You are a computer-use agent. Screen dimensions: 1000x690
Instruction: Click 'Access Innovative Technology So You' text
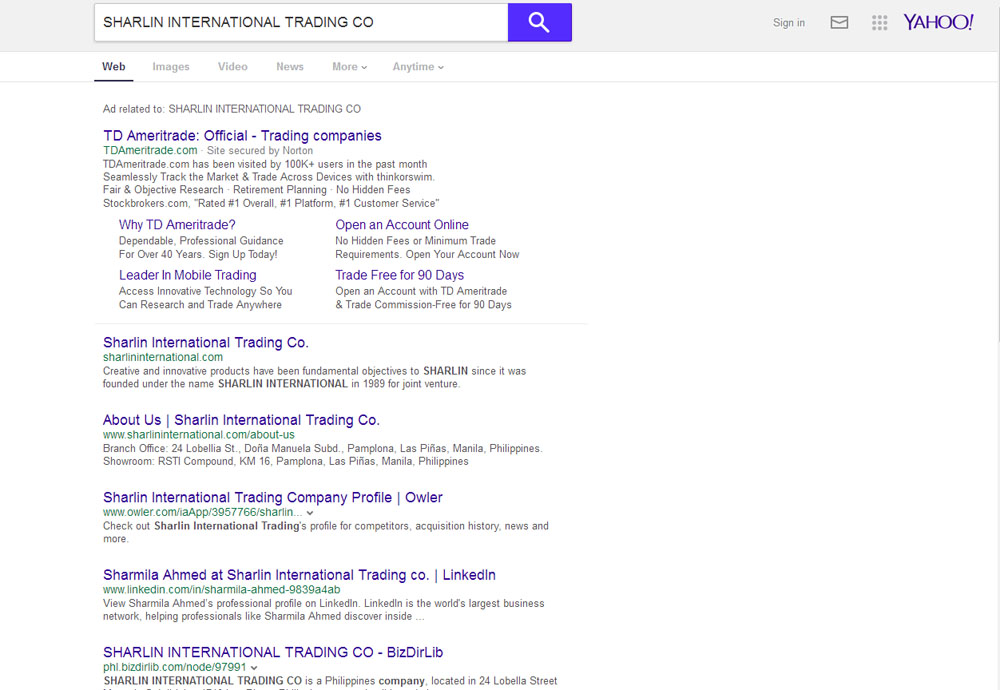(205, 291)
